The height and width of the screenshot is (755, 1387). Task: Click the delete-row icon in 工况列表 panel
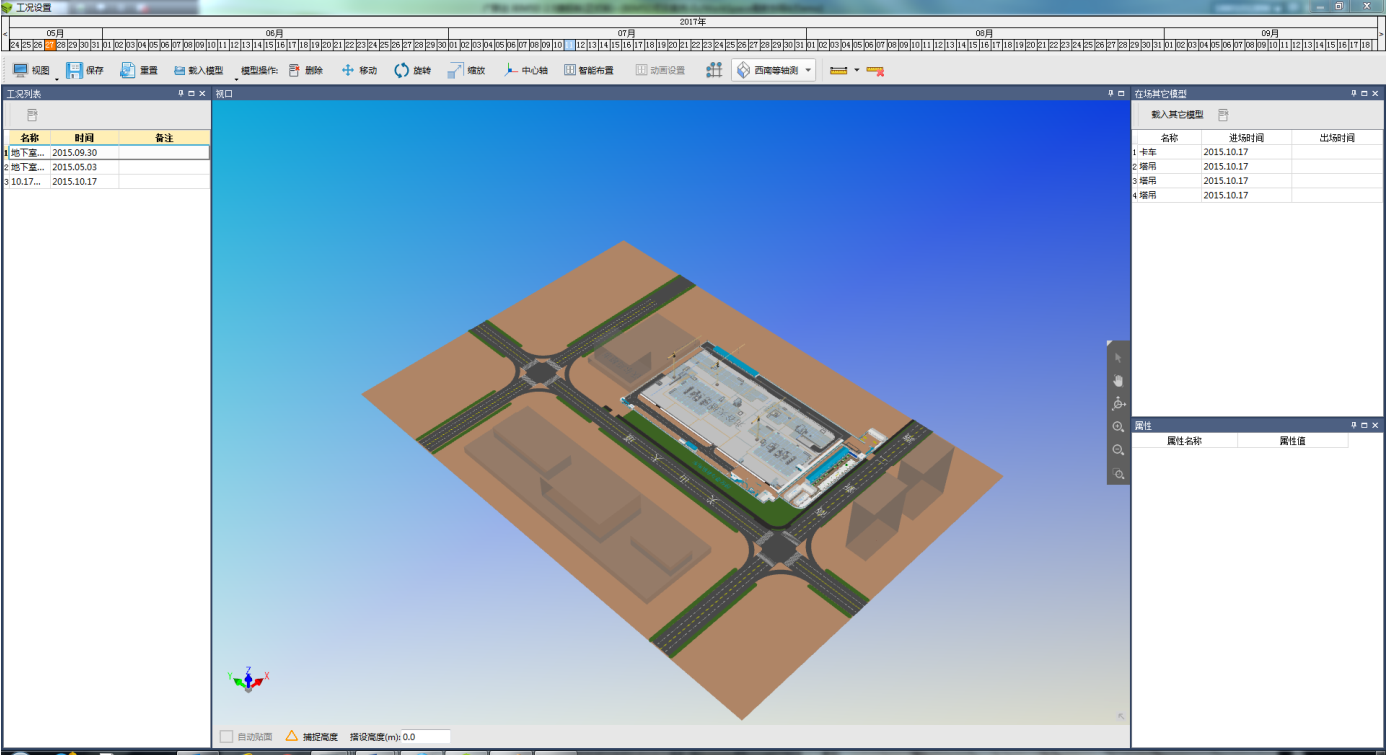point(32,115)
